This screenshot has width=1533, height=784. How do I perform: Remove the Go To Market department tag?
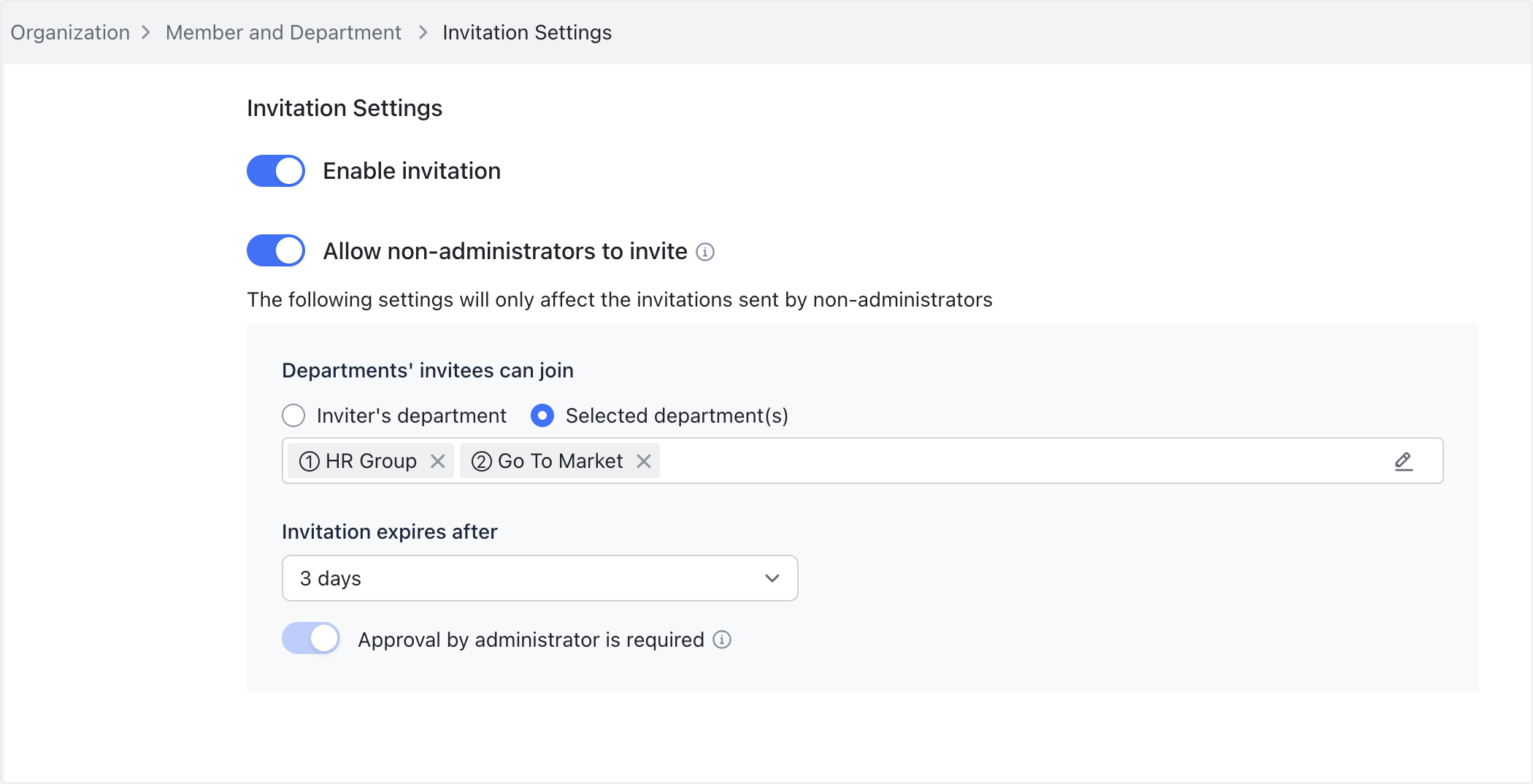(x=643, y=461)
